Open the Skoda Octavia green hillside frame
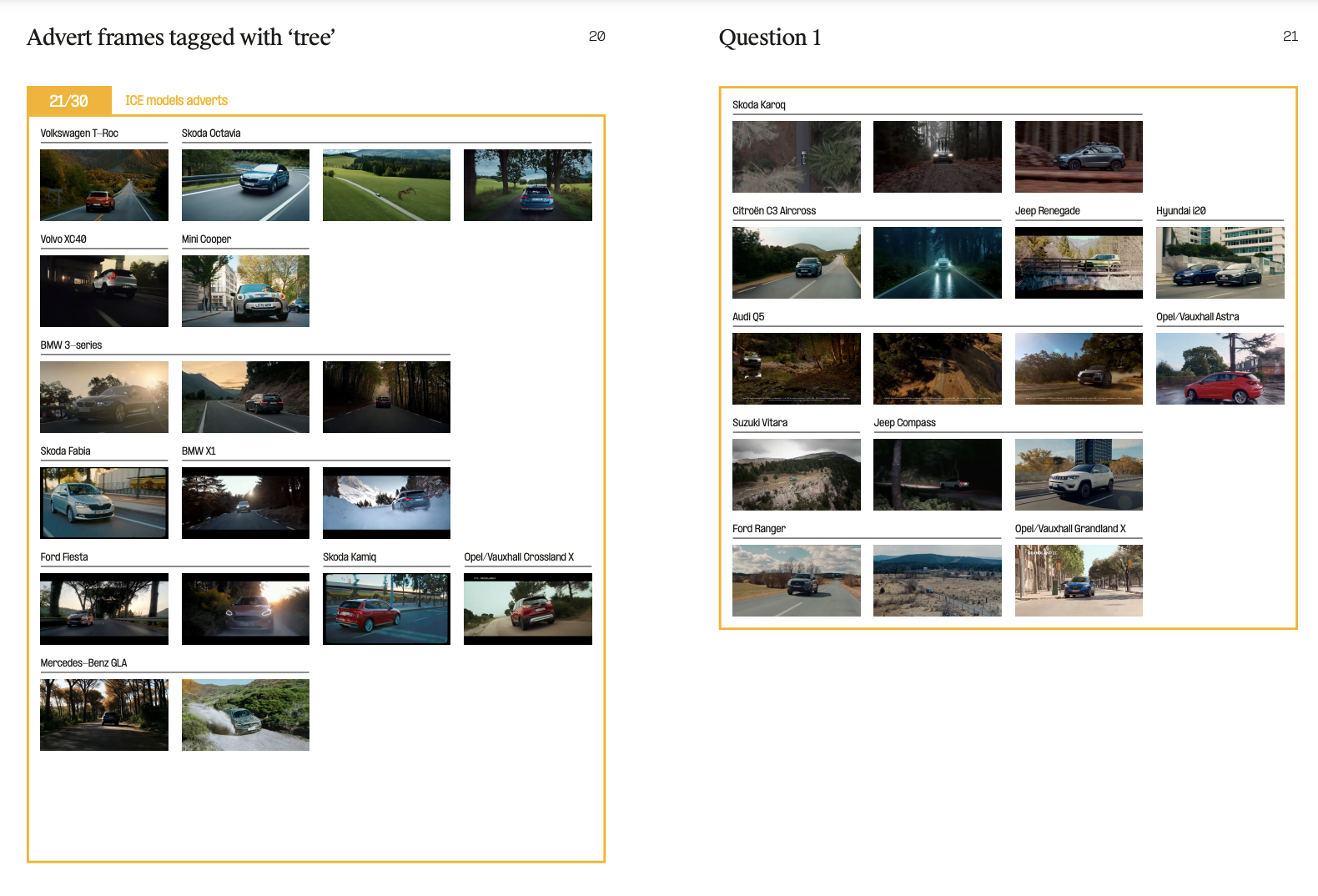The width and height of the screenshot is (1318, 896). (386, 185)
